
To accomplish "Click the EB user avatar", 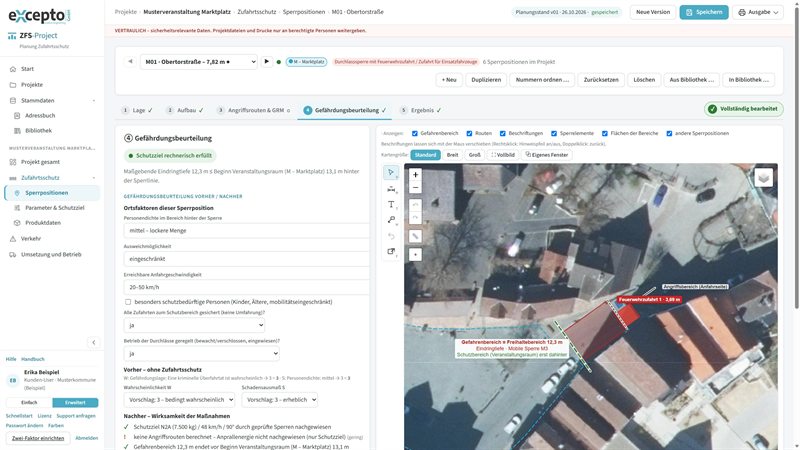I will 13,380.
